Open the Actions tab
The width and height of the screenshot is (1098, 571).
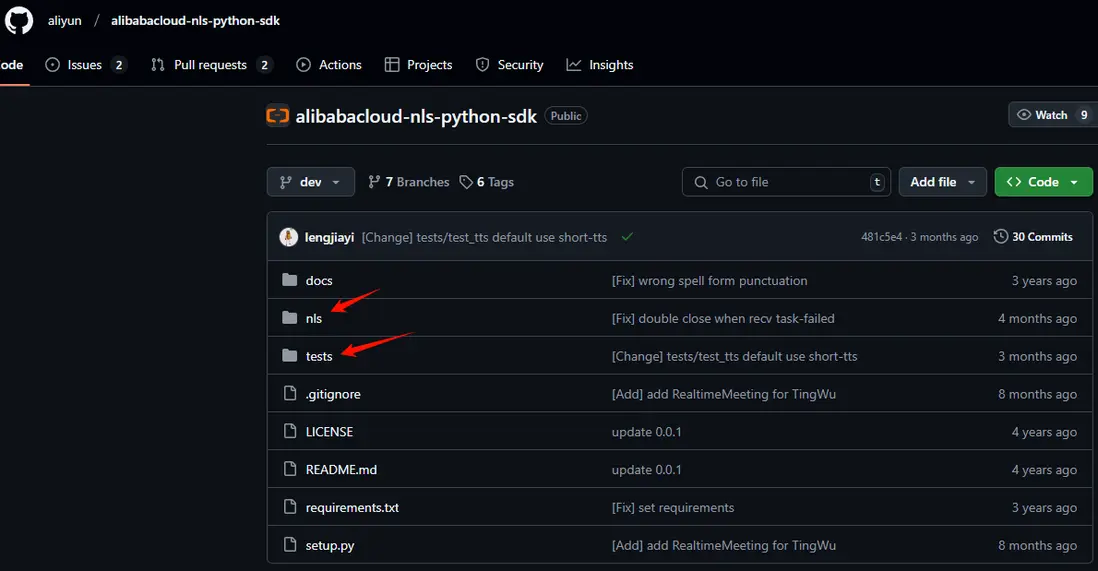(x=329, y=65)
